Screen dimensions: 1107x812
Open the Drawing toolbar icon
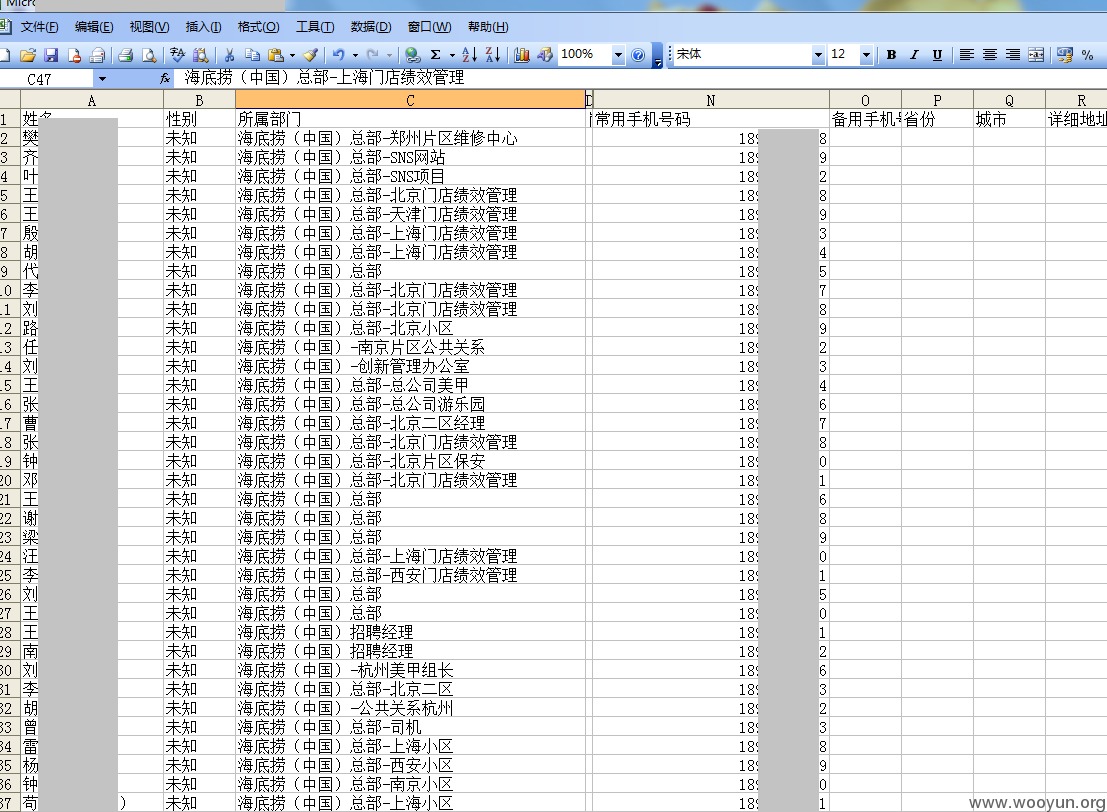544,54
